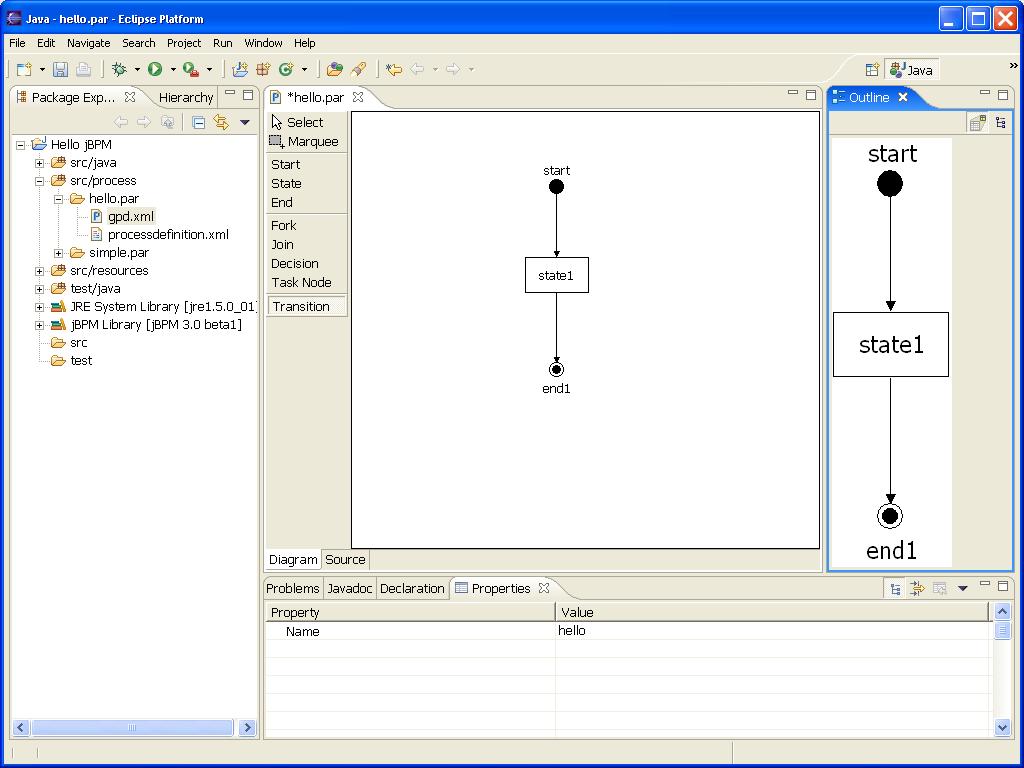Expand the test/java folder

tap(40, 289)
